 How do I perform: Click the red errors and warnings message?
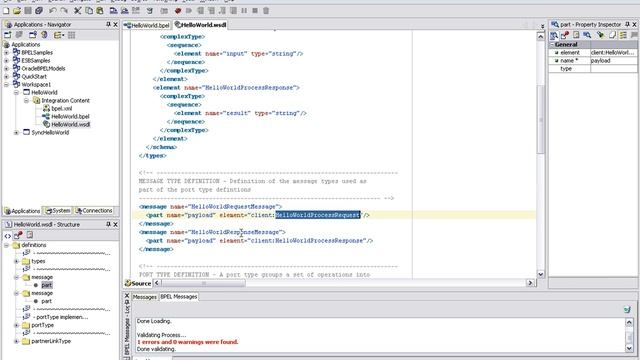187,342
